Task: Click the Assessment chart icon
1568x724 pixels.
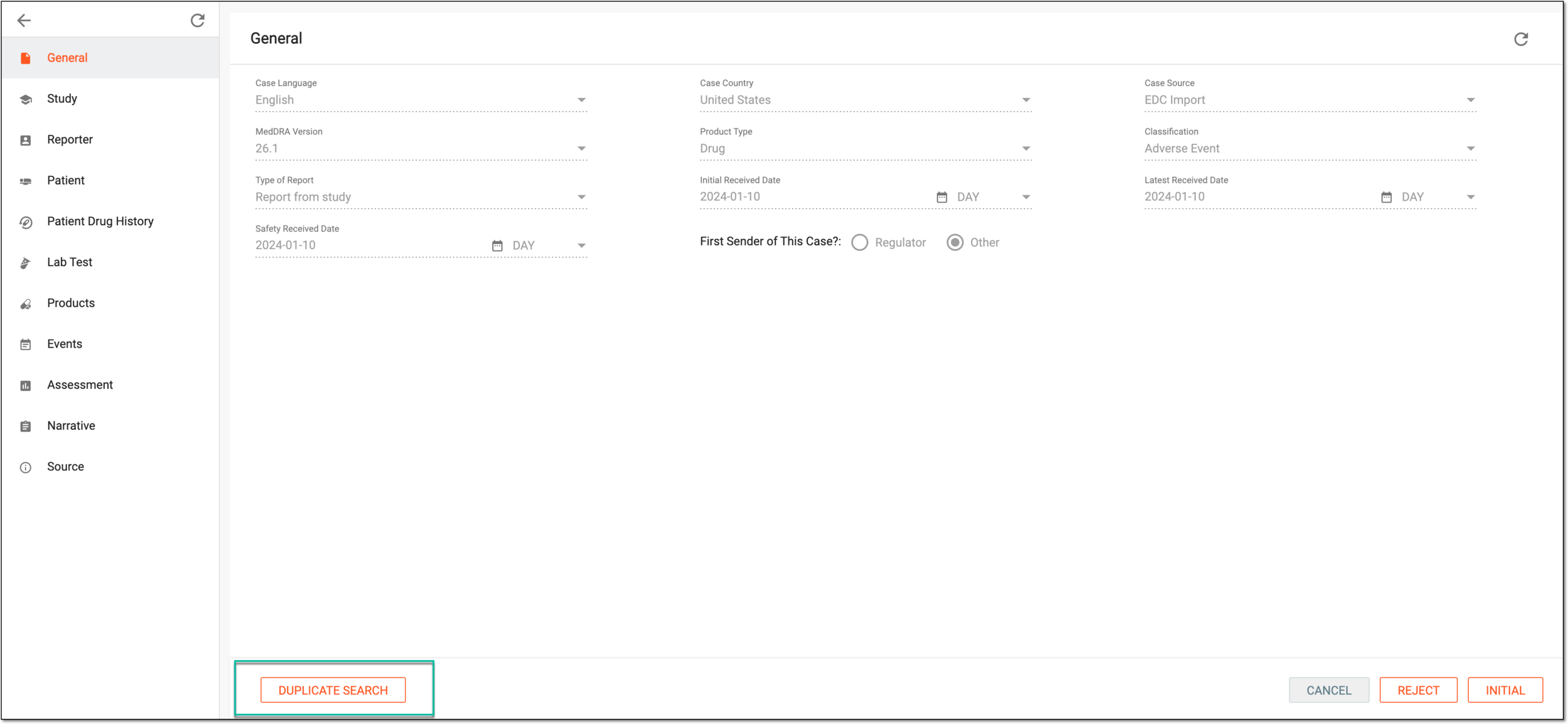Action: click(x=26, y=385)
